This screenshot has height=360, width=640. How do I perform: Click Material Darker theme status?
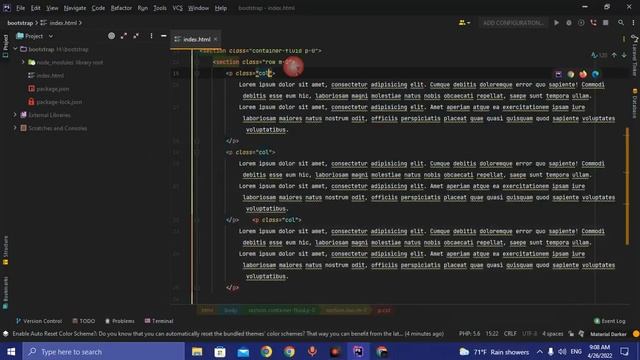[x=608, y=333]
